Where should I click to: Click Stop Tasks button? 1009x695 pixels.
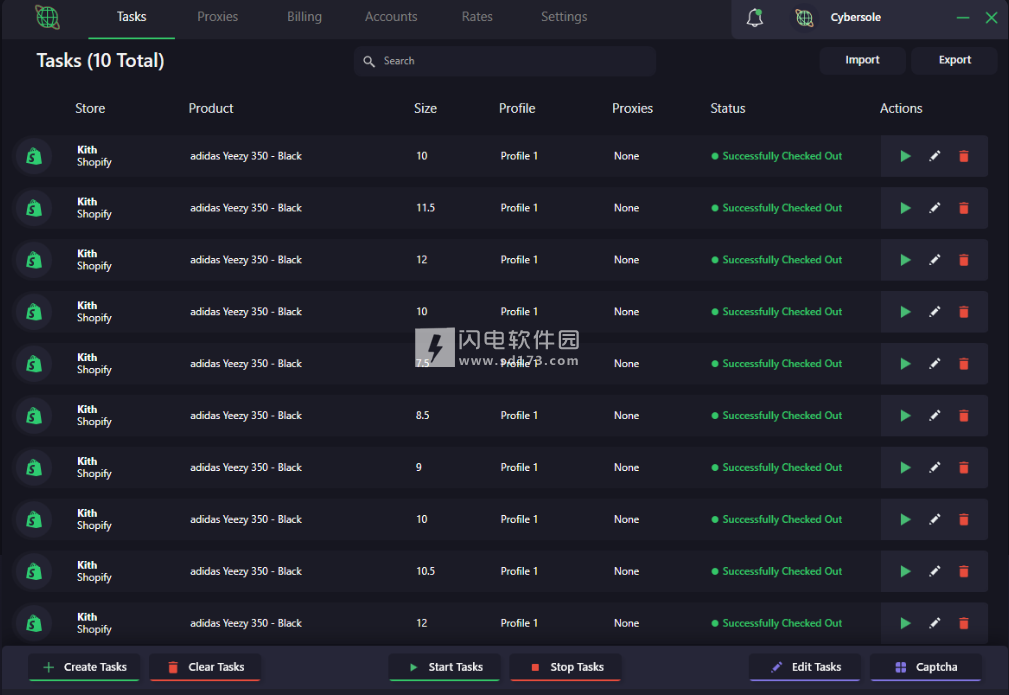(x=566, y=667)
